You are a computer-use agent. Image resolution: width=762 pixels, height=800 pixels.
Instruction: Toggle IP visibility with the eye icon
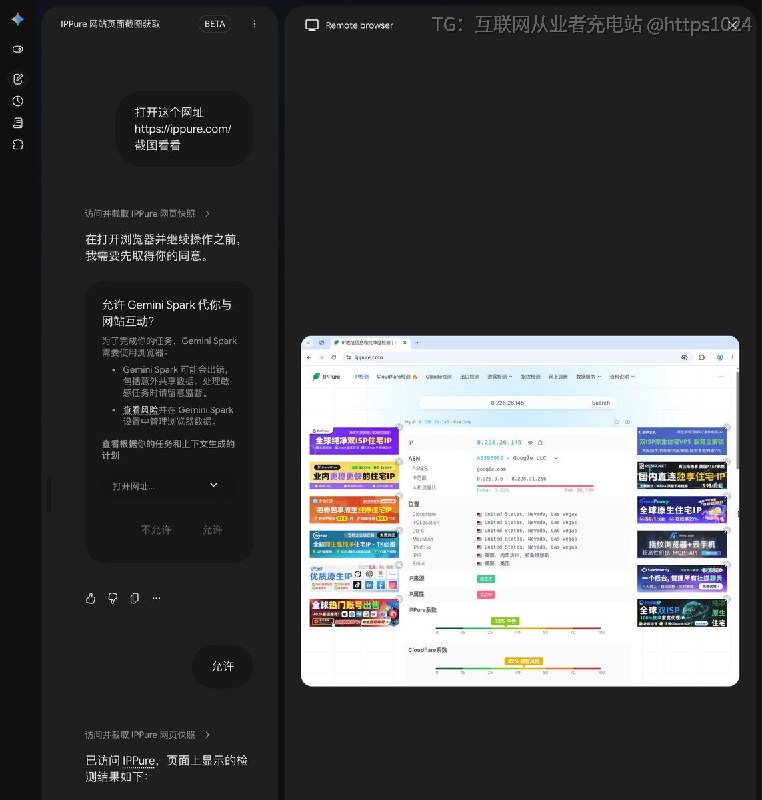point(530,442)
